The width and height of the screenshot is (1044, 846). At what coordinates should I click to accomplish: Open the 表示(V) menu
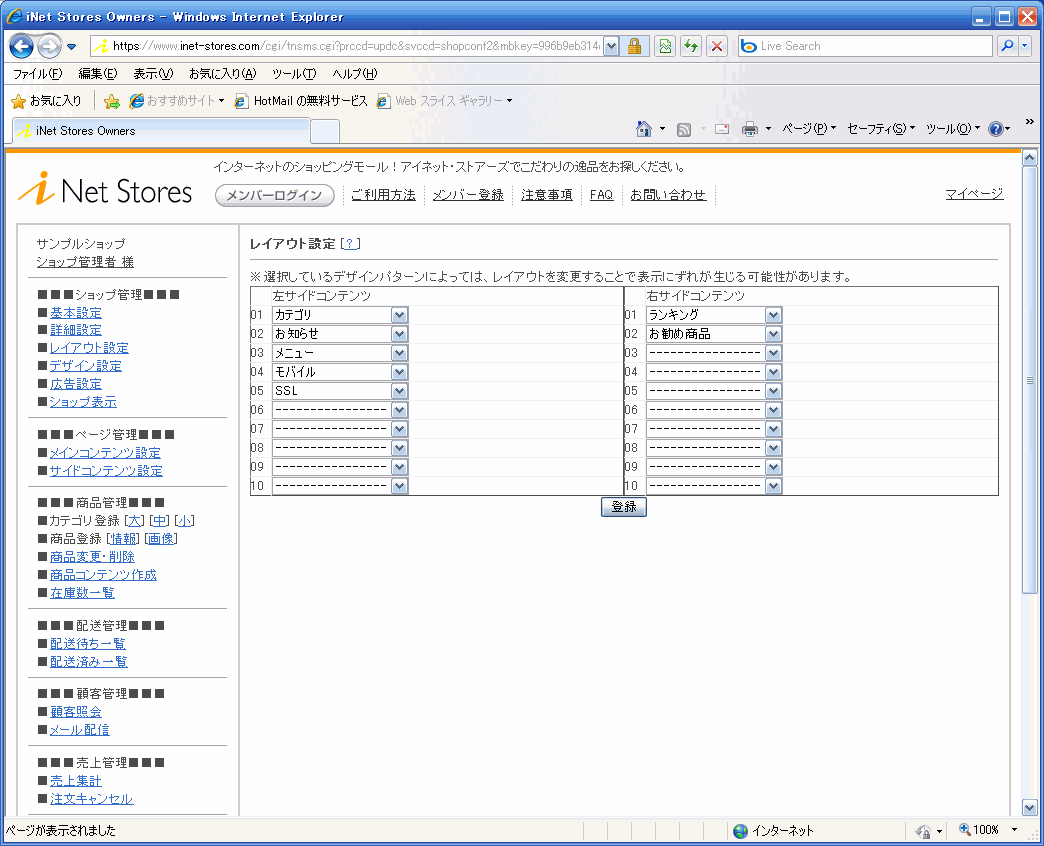[x=153, y=74]
